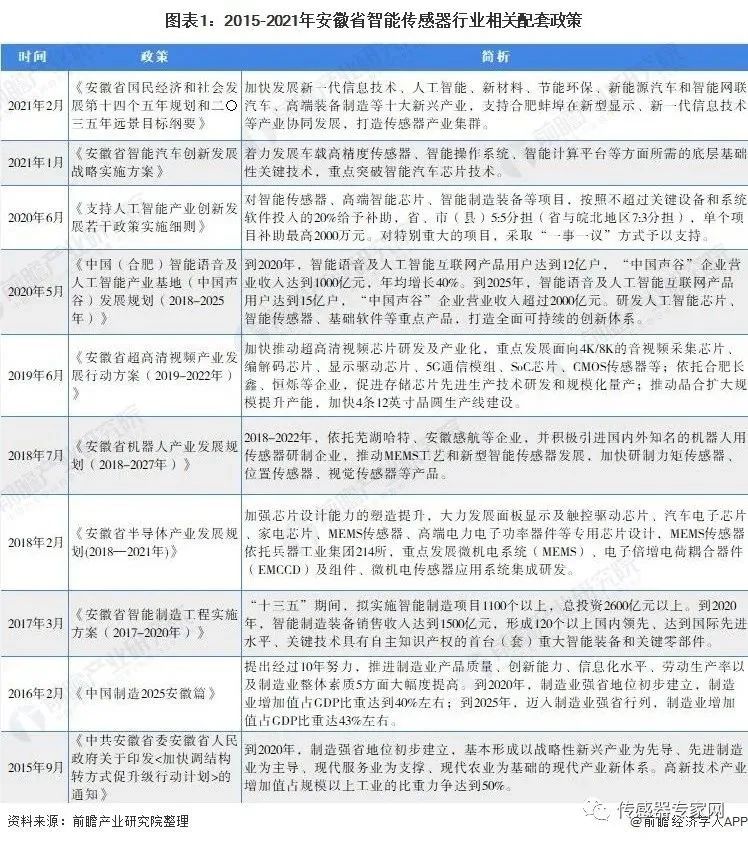Click analysis text '加快发展新一代信息技术'

pos(495,105)
